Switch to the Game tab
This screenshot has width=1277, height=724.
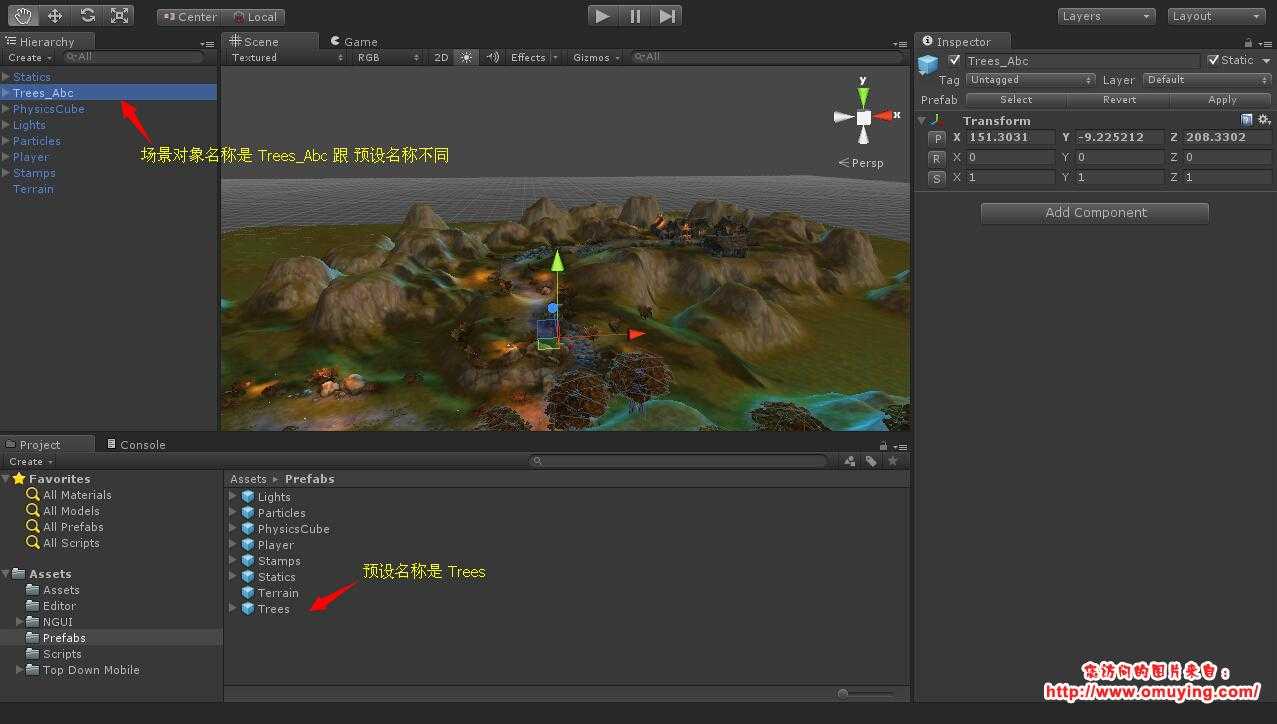353,42
